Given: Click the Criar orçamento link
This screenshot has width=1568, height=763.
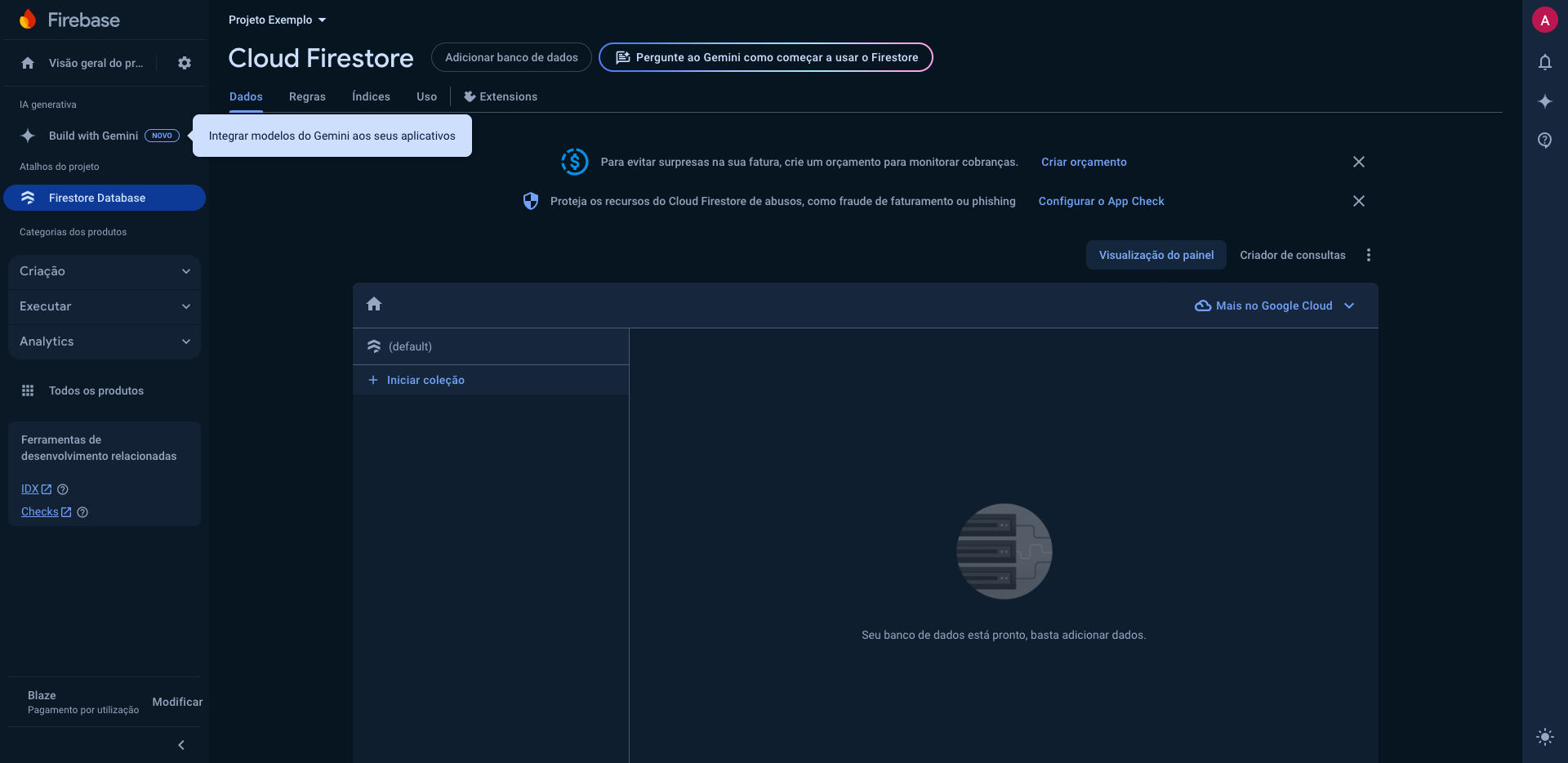Looking at the screenshot, I should coord(1084,162).
